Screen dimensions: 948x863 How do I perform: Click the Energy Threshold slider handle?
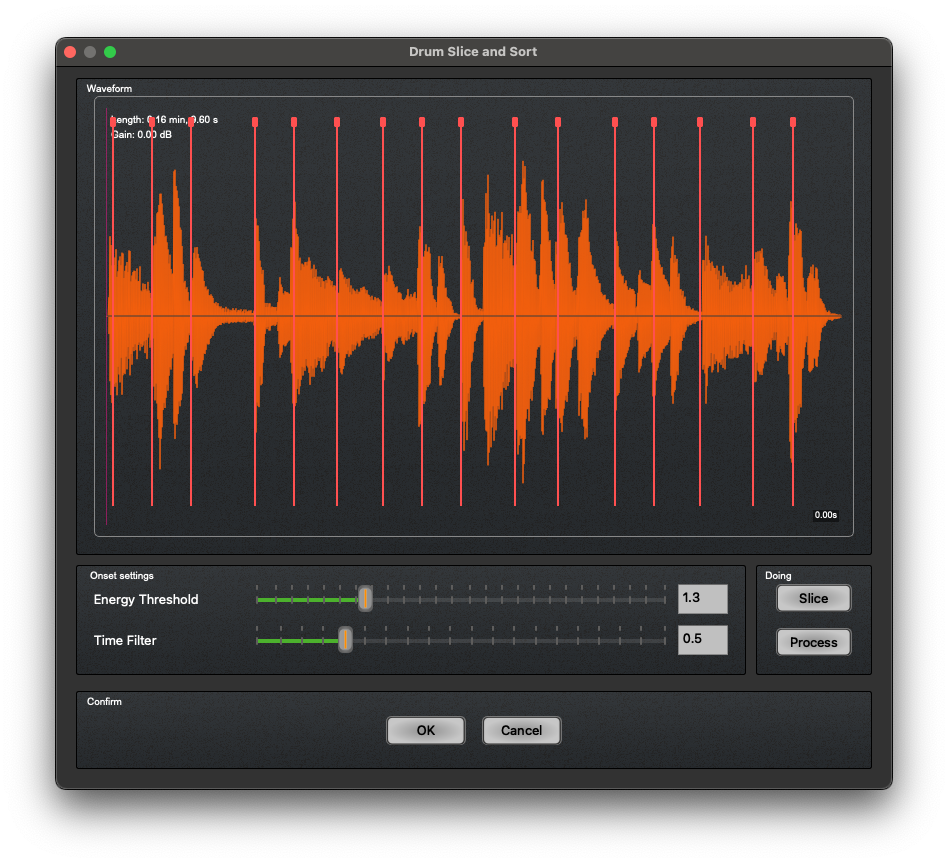[365, 599]
